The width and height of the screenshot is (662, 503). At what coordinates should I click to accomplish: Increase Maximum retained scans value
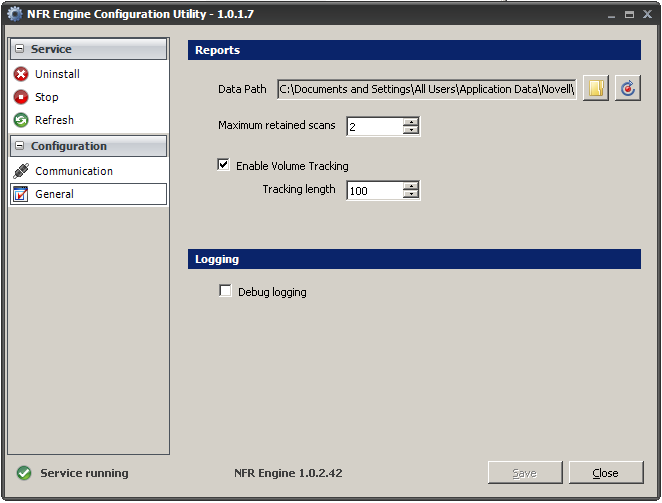411,122
